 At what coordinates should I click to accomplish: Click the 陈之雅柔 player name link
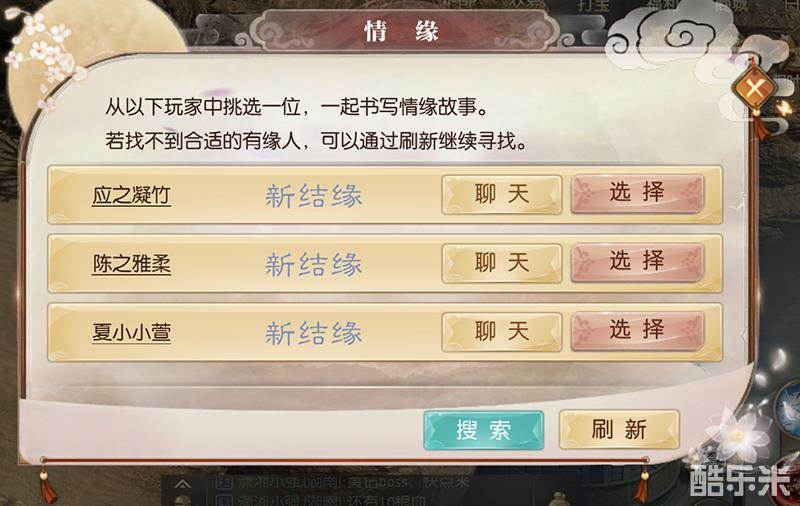tap(131, 264)
